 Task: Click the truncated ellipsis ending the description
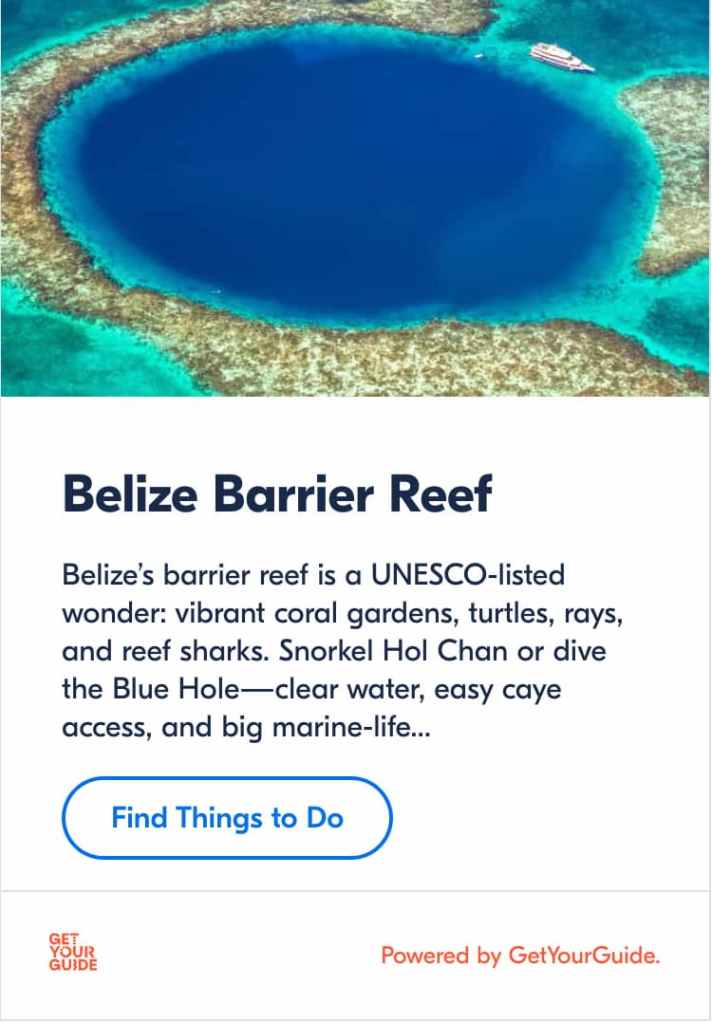[x=420, y=729]
